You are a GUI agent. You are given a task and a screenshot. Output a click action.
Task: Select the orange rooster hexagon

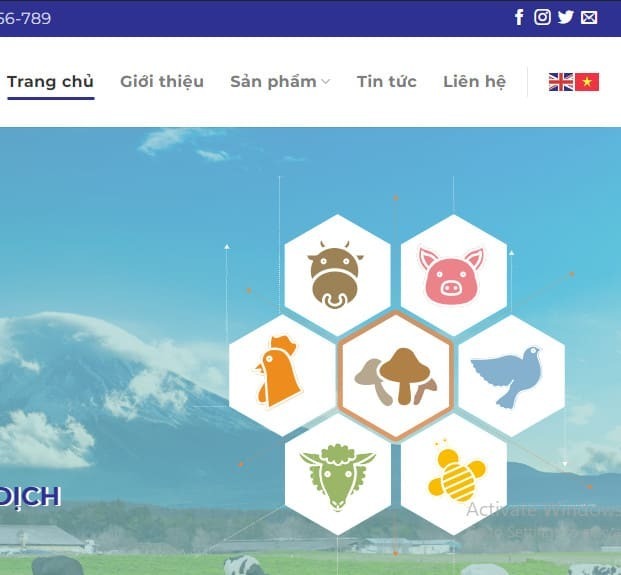point(282,375)
